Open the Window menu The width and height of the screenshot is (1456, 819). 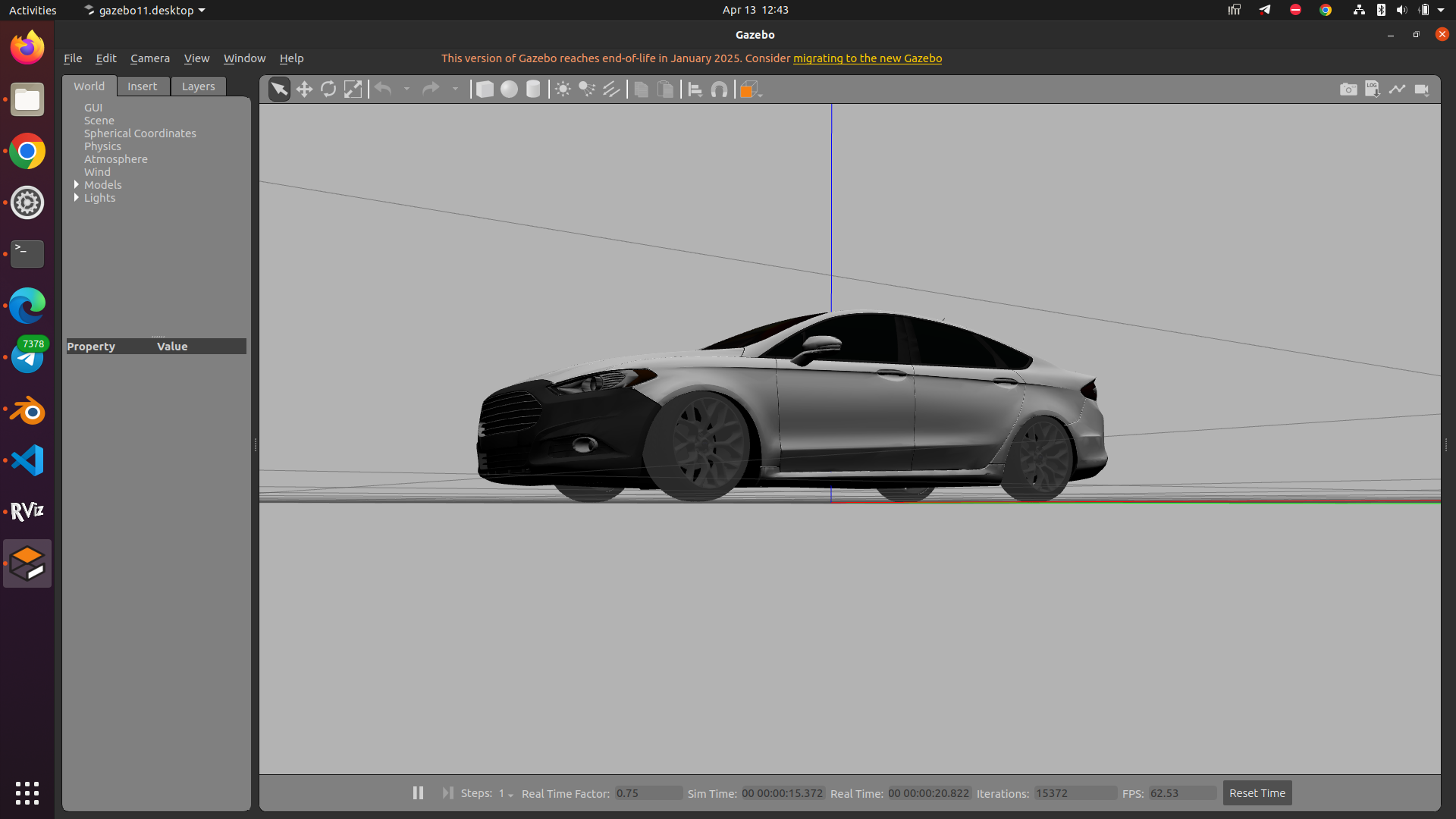pos(244,58)
